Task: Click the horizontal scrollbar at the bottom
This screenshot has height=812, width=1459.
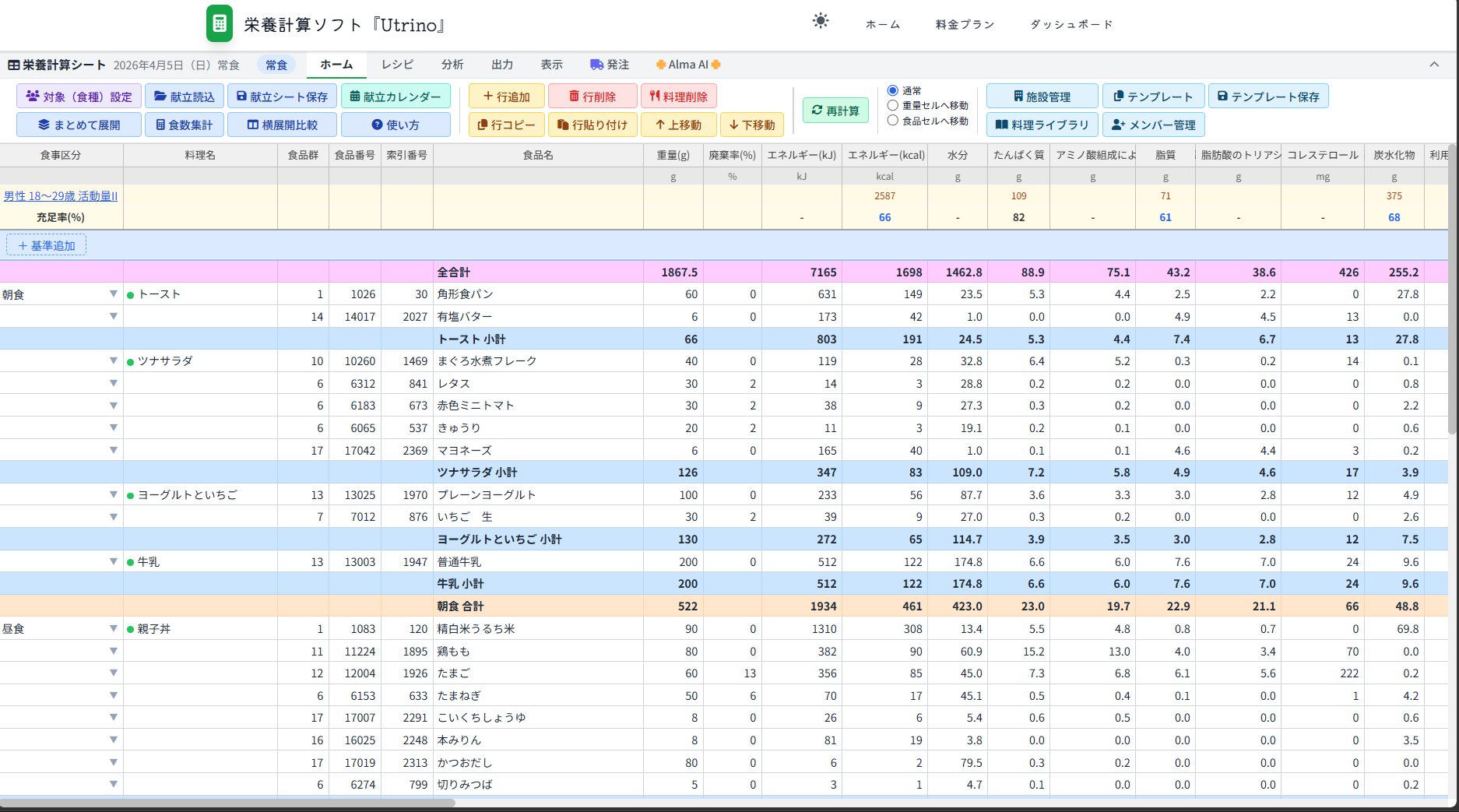Action: [227, 803]
